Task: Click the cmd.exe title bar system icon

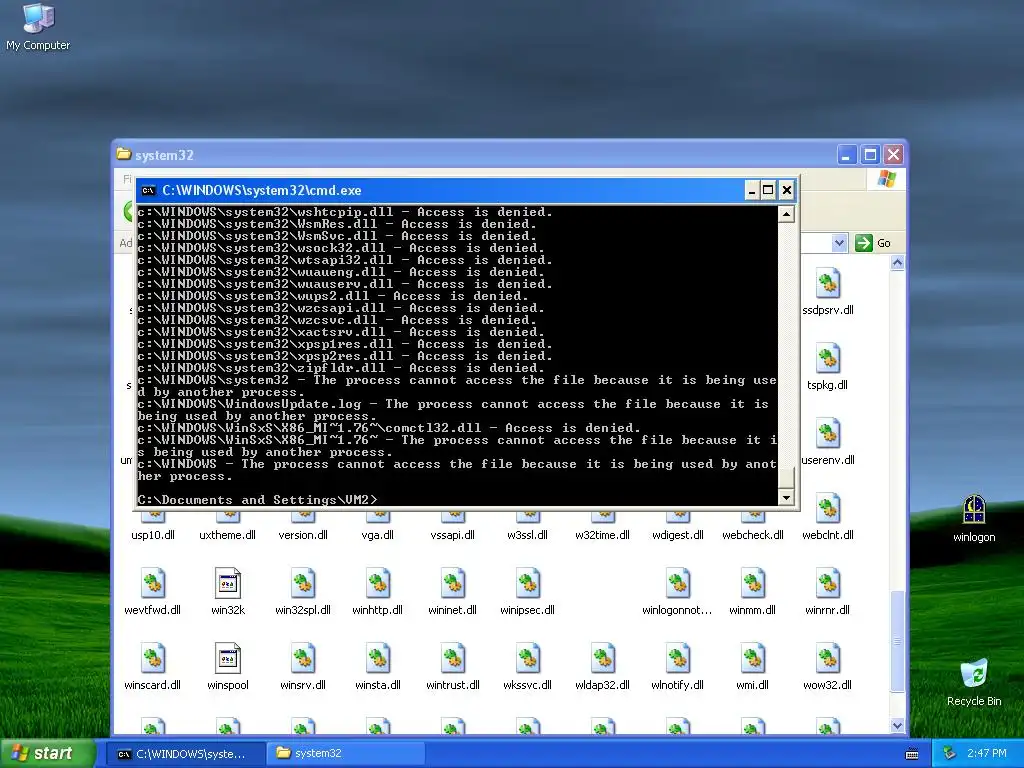Action: (148, 191)
